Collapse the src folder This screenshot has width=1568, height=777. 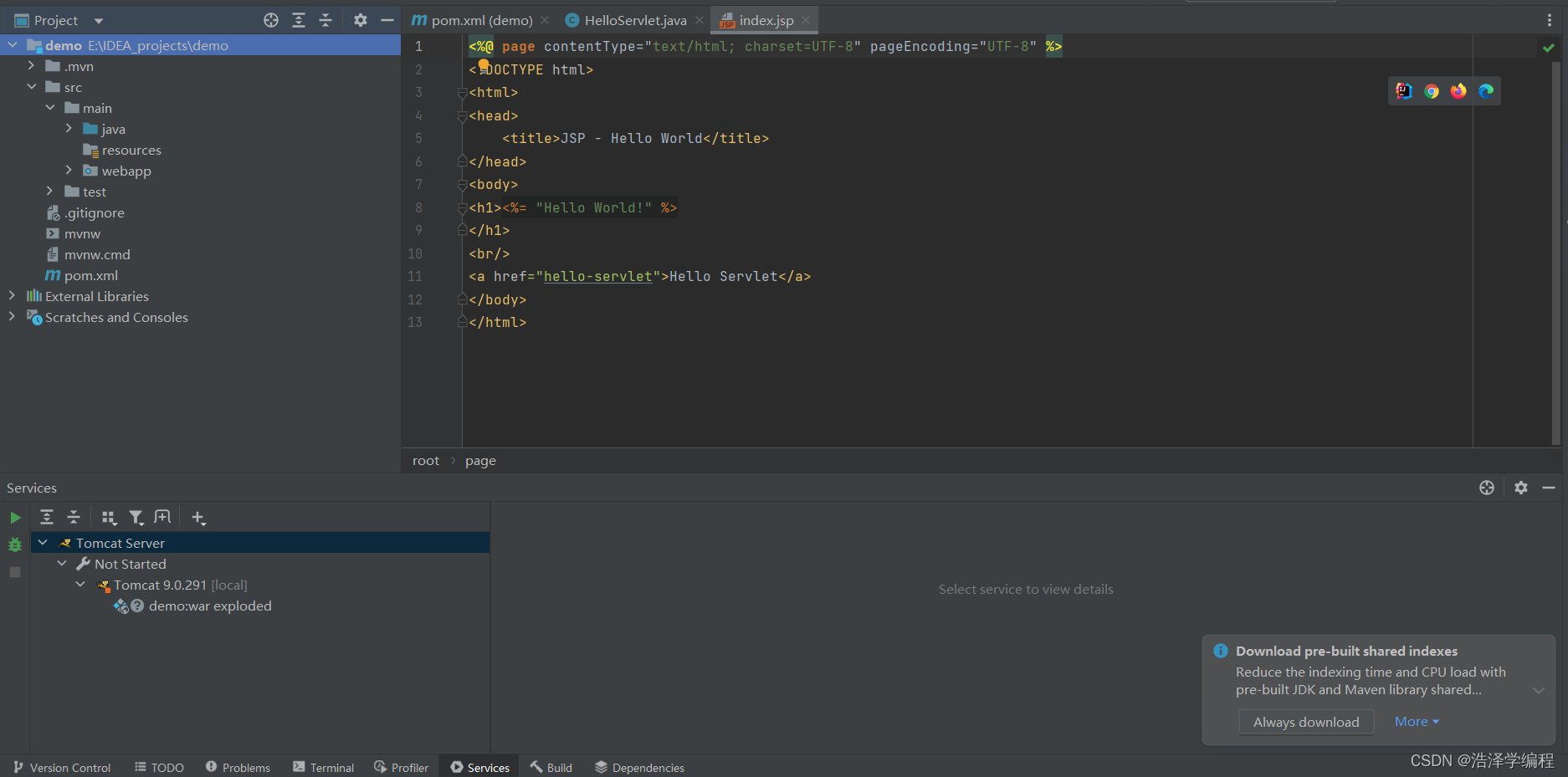31,87
